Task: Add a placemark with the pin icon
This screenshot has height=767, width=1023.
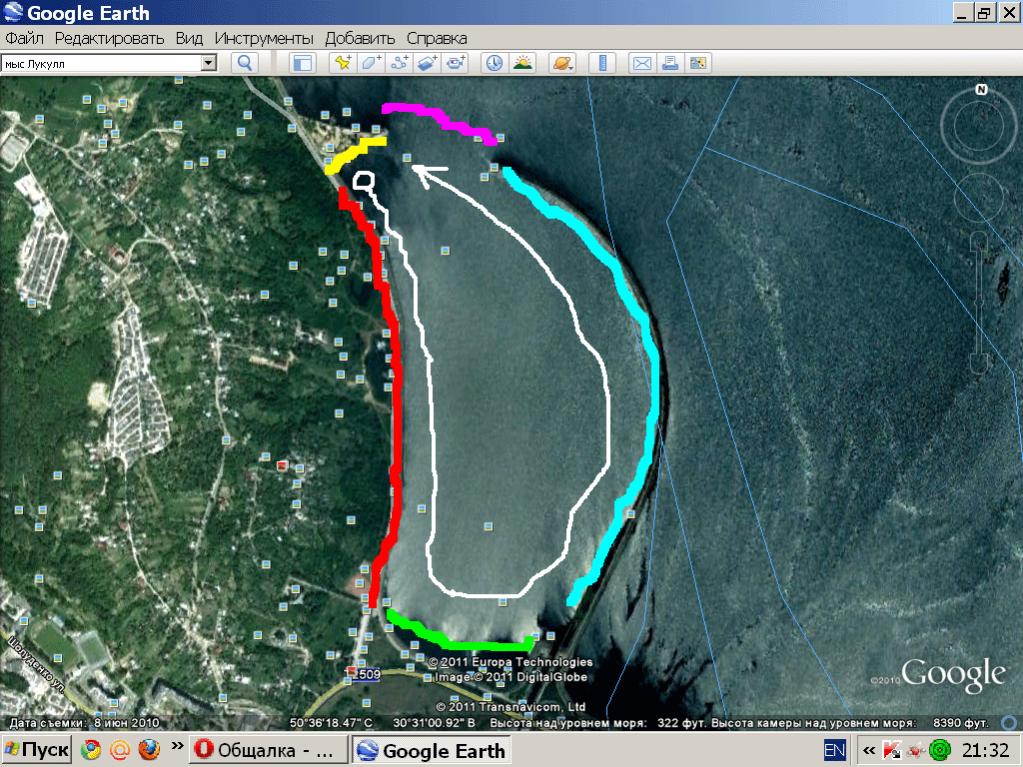Action: 343,63
